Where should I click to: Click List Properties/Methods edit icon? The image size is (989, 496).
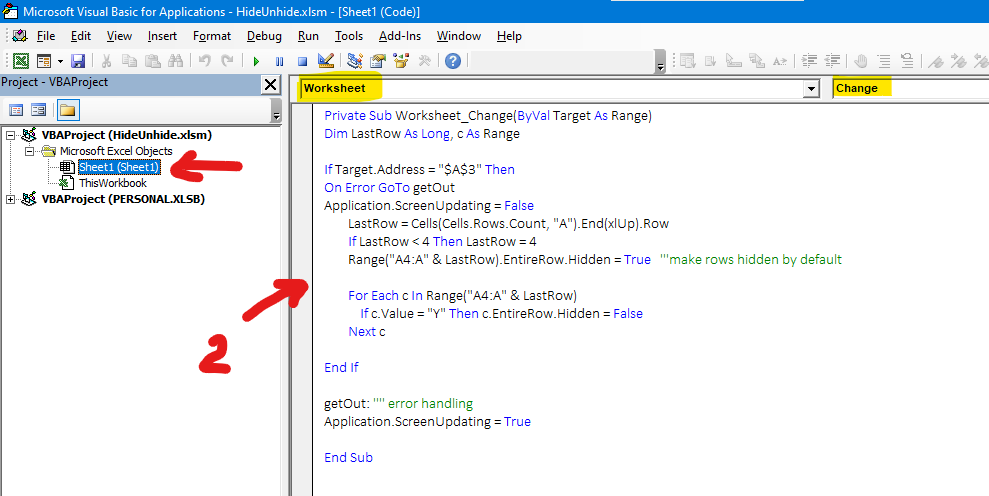pos(688,61)
